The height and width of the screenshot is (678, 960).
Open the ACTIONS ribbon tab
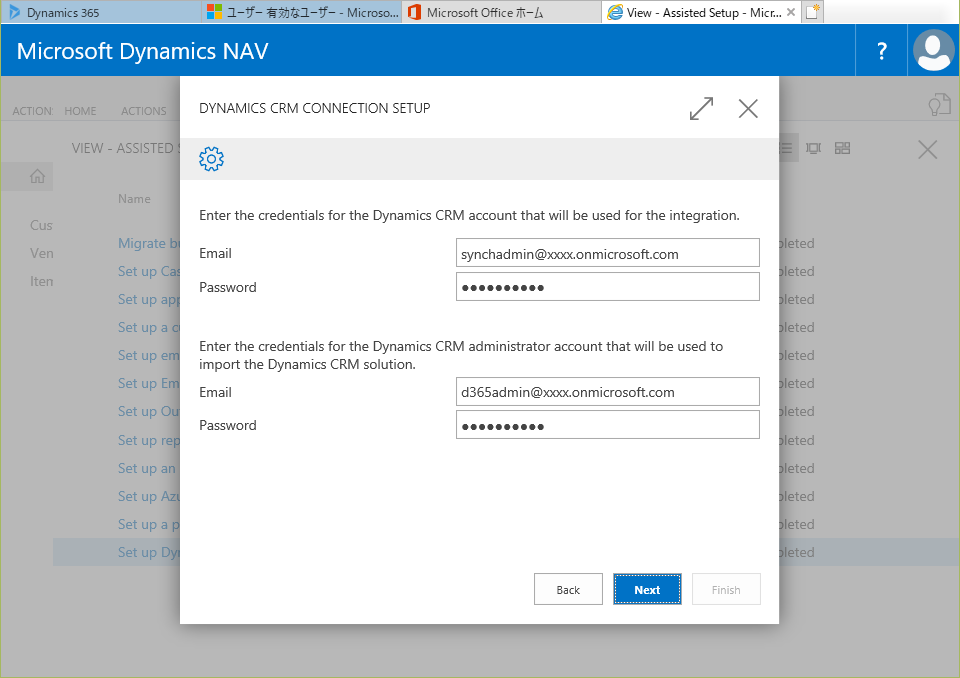coord(144,111)
